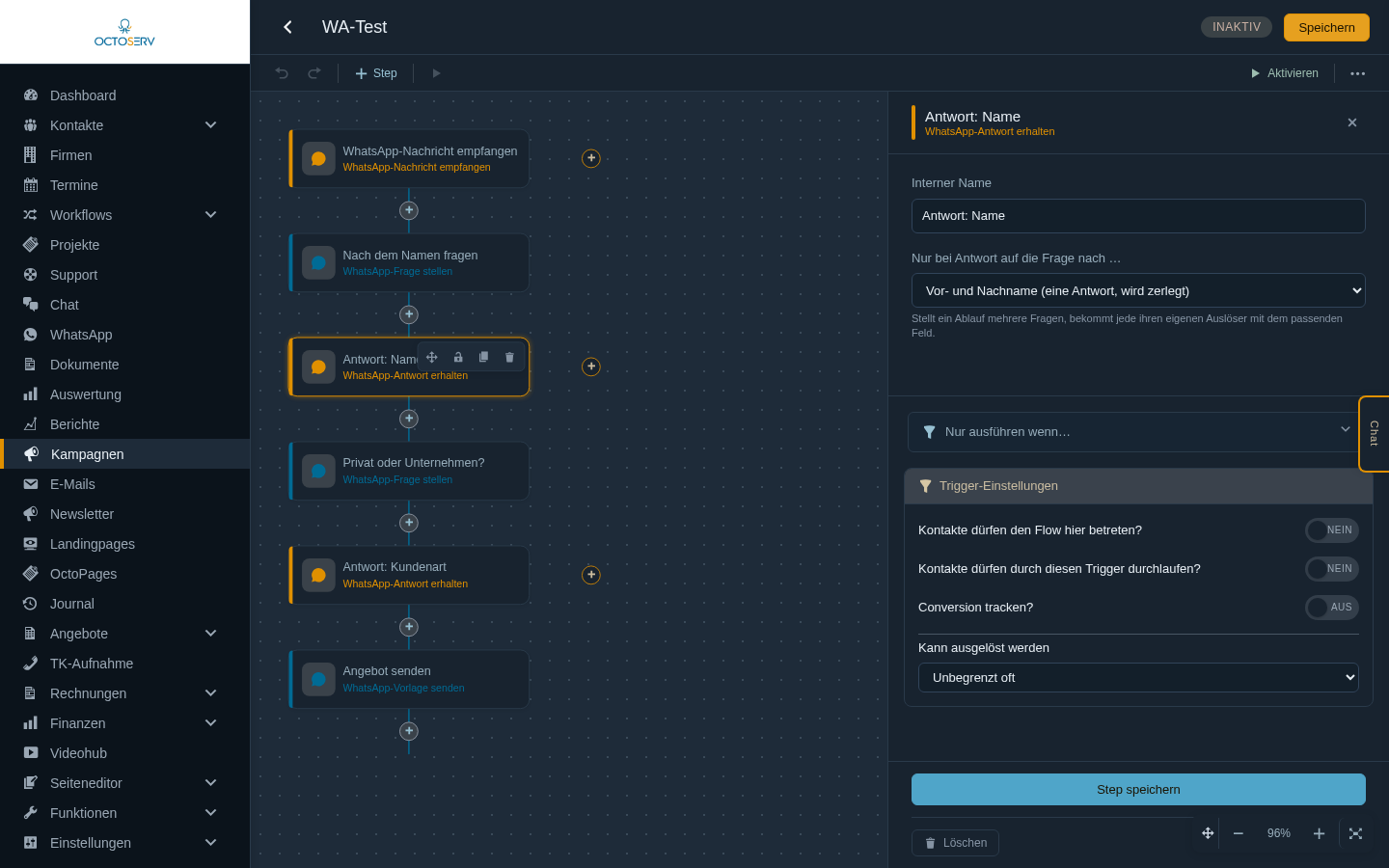The width and height of the screenshot is (1389, 868).
Task: Click the Aktivieren button
Action: 1284,73
